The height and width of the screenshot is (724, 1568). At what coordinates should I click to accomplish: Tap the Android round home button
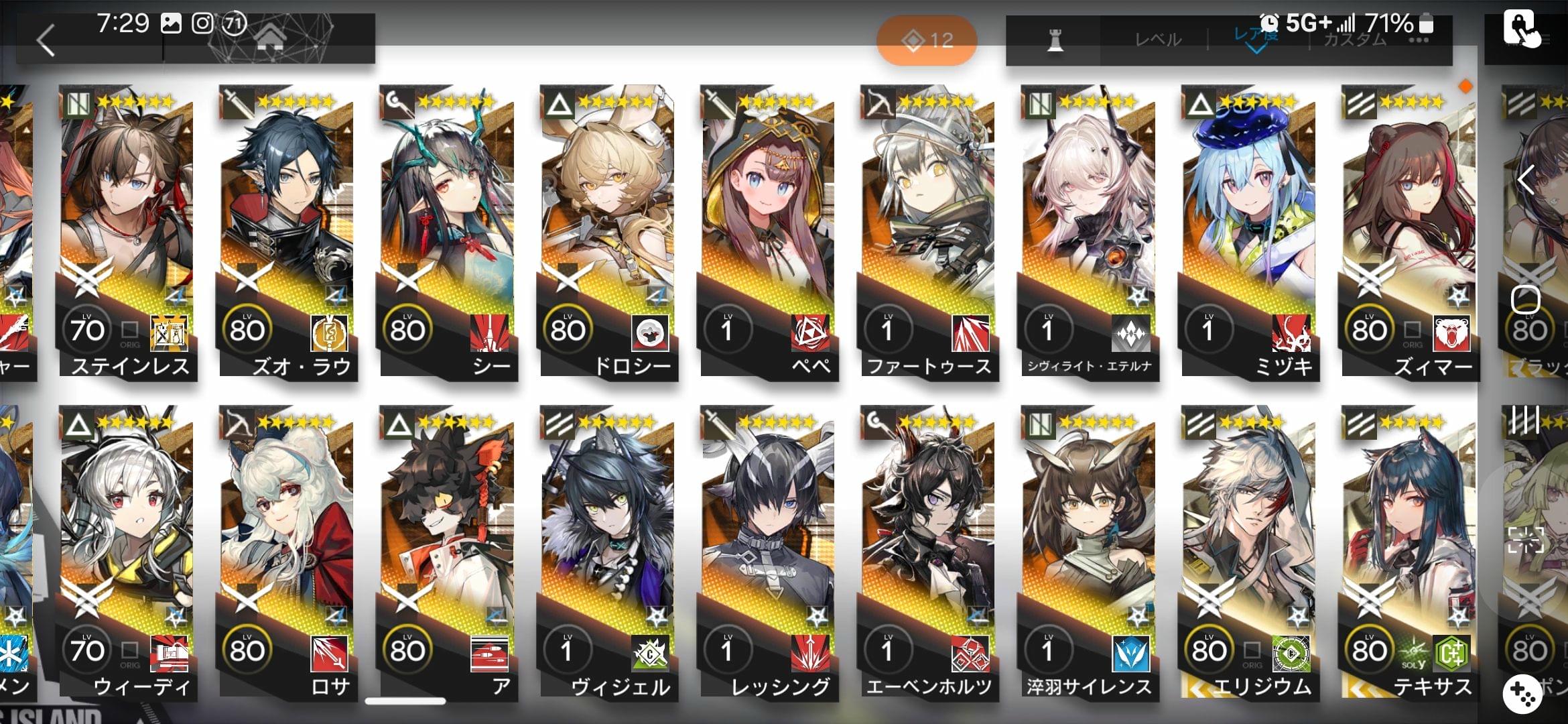pos(1526,300)
